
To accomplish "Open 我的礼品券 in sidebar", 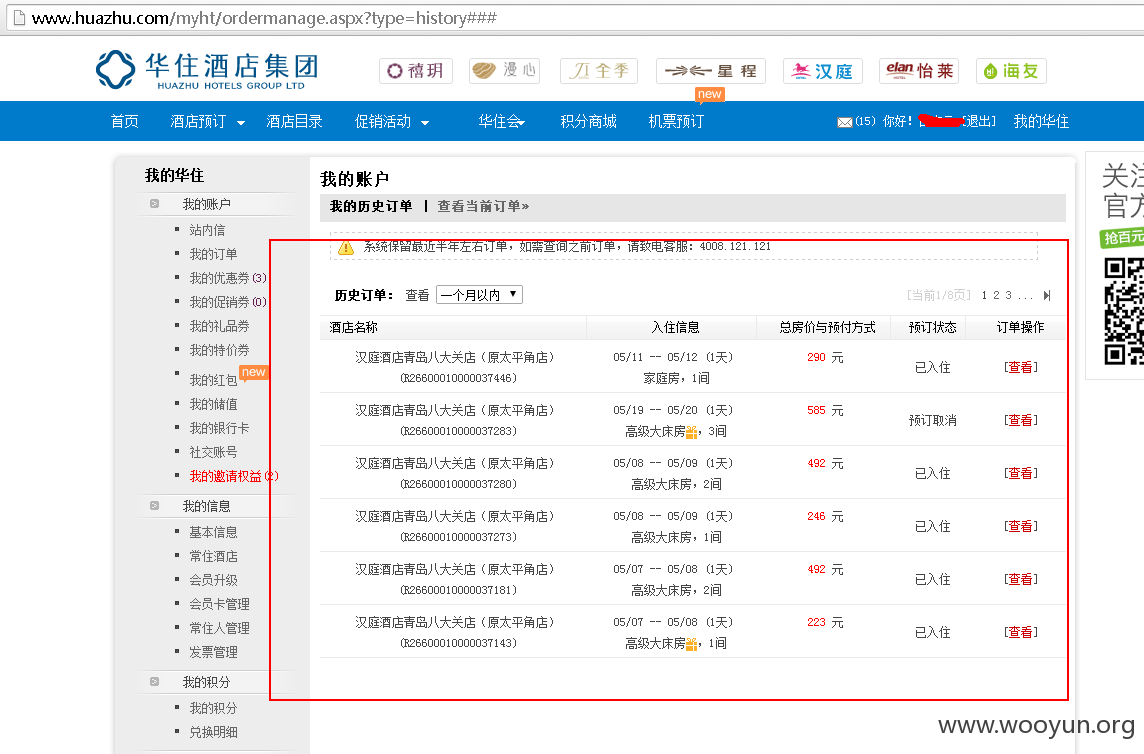I will [219, 326].
